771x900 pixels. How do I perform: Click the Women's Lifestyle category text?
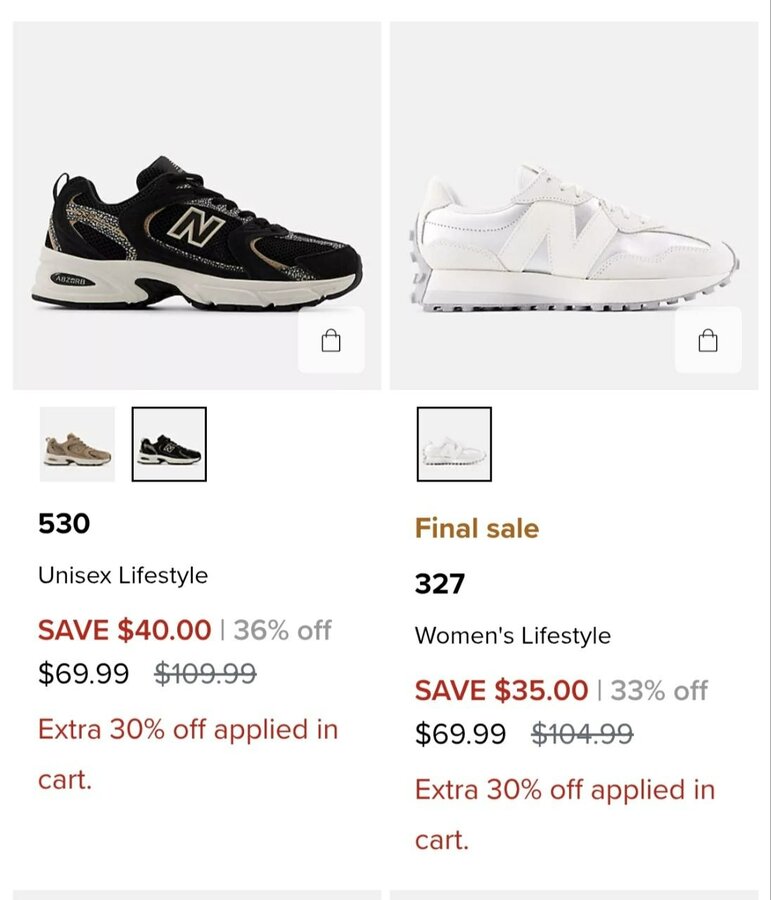(512, 636)
